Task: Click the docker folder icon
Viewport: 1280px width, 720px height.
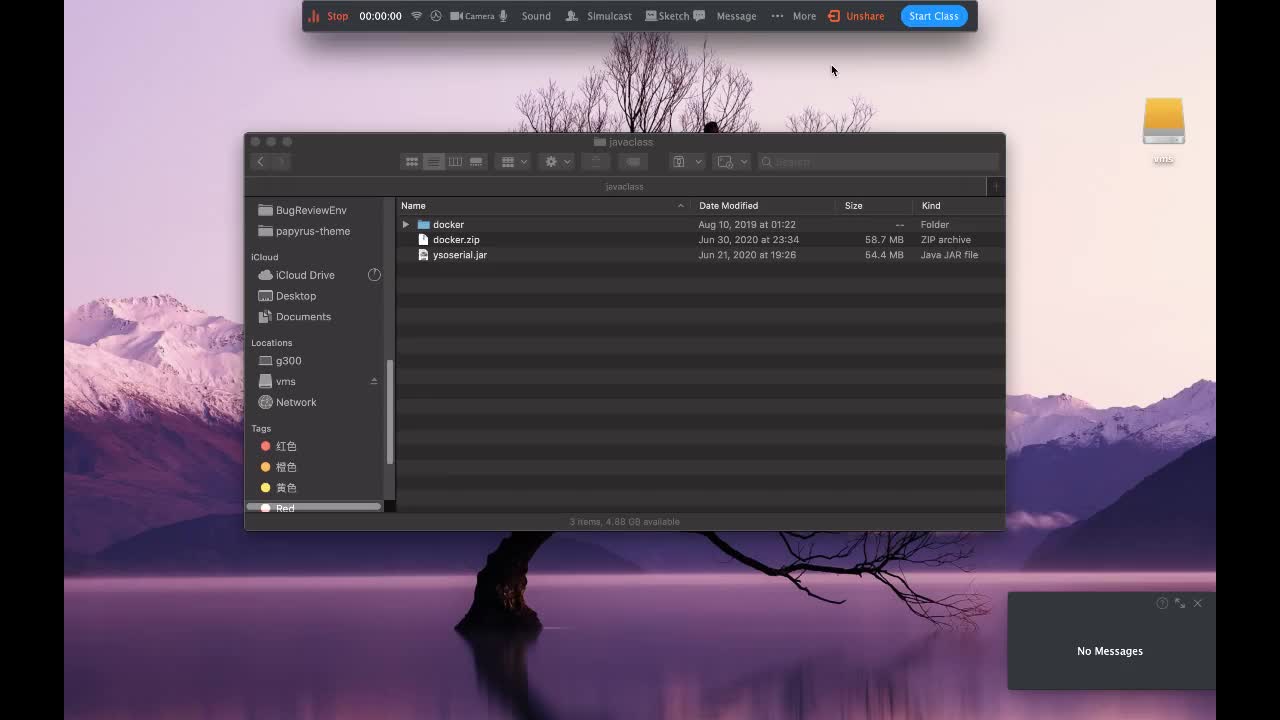Action: (x=423, y=225)
